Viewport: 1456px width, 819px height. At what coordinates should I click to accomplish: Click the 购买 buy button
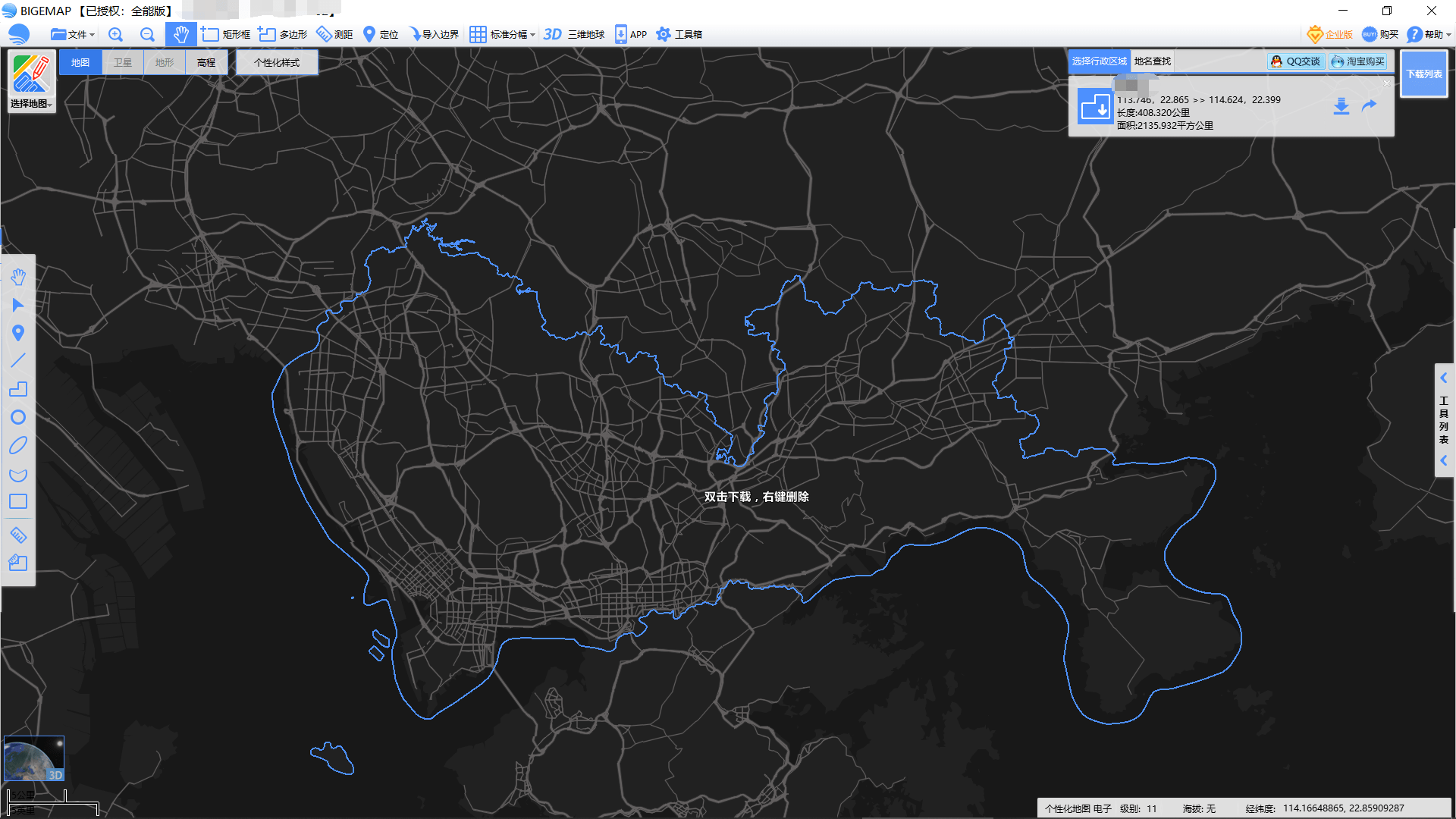[1380, 34]
